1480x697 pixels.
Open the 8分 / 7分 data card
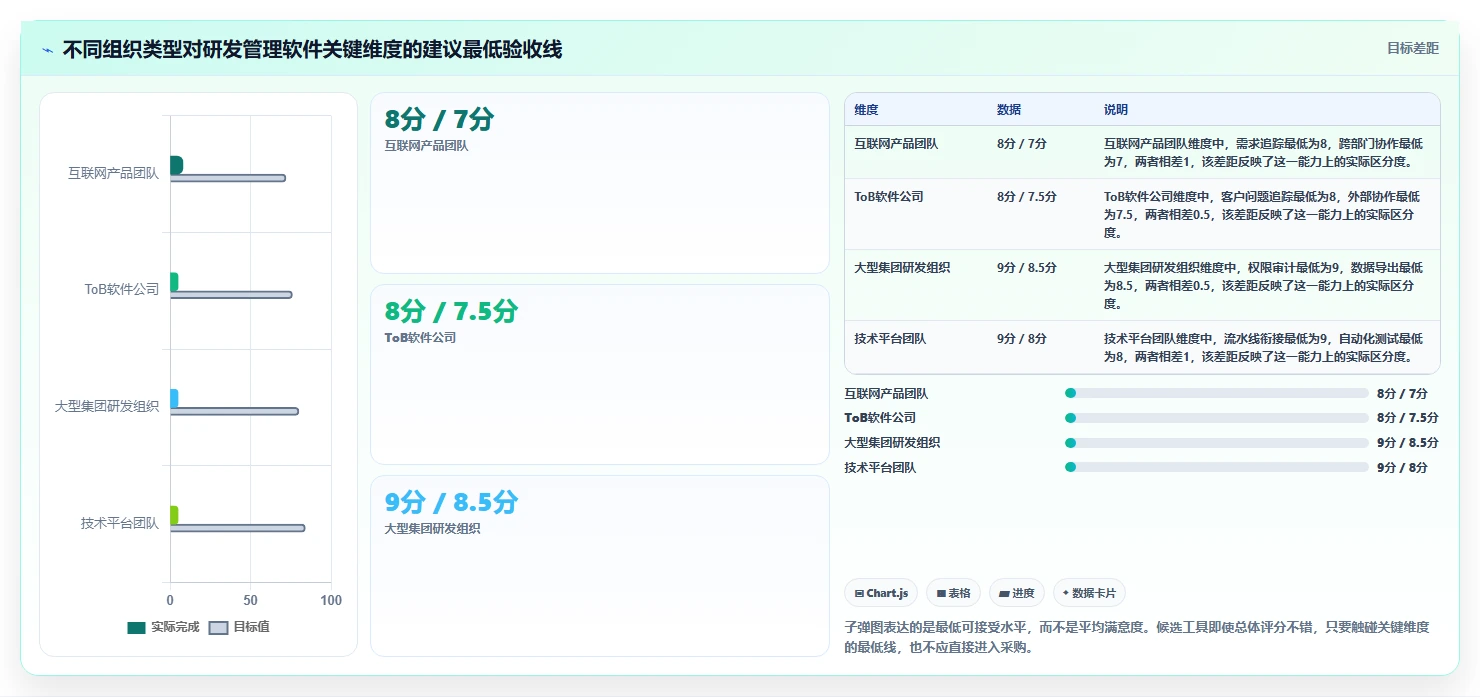tap(600, 183)
